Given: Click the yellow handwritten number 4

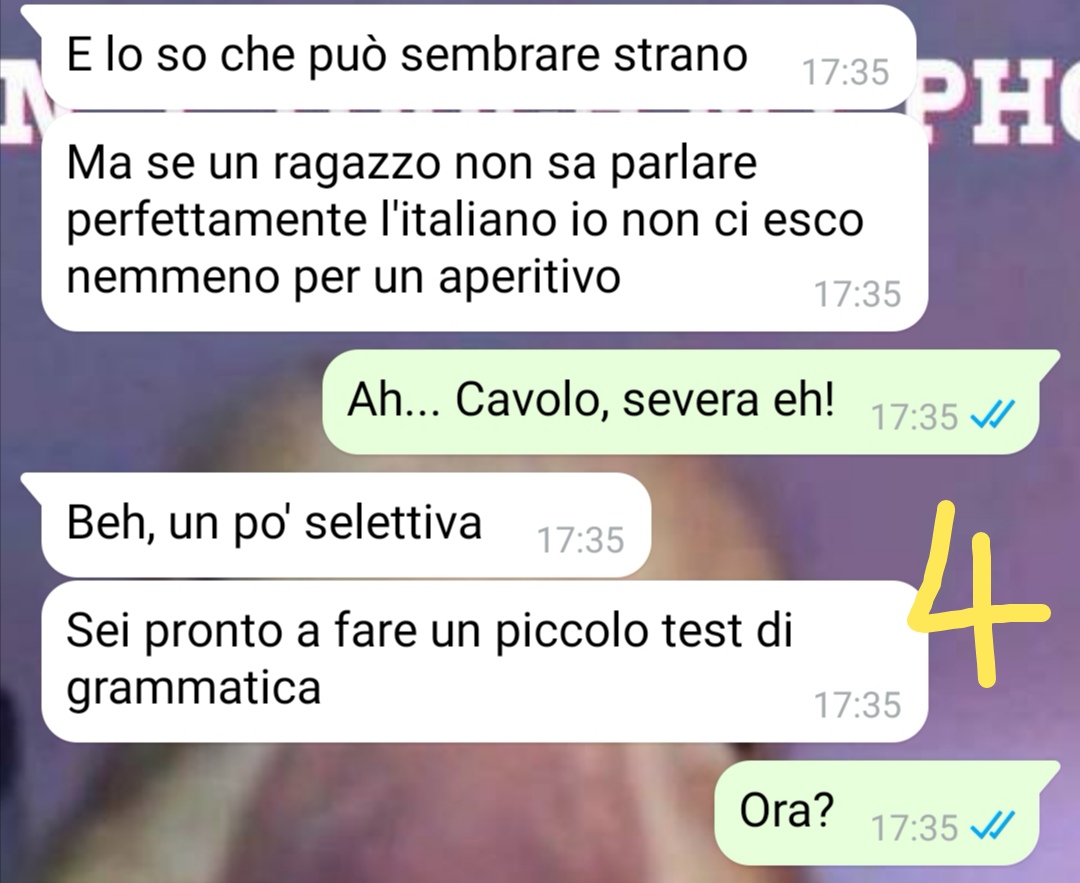Looking at the screenshot, I should (x=981, y=594).
